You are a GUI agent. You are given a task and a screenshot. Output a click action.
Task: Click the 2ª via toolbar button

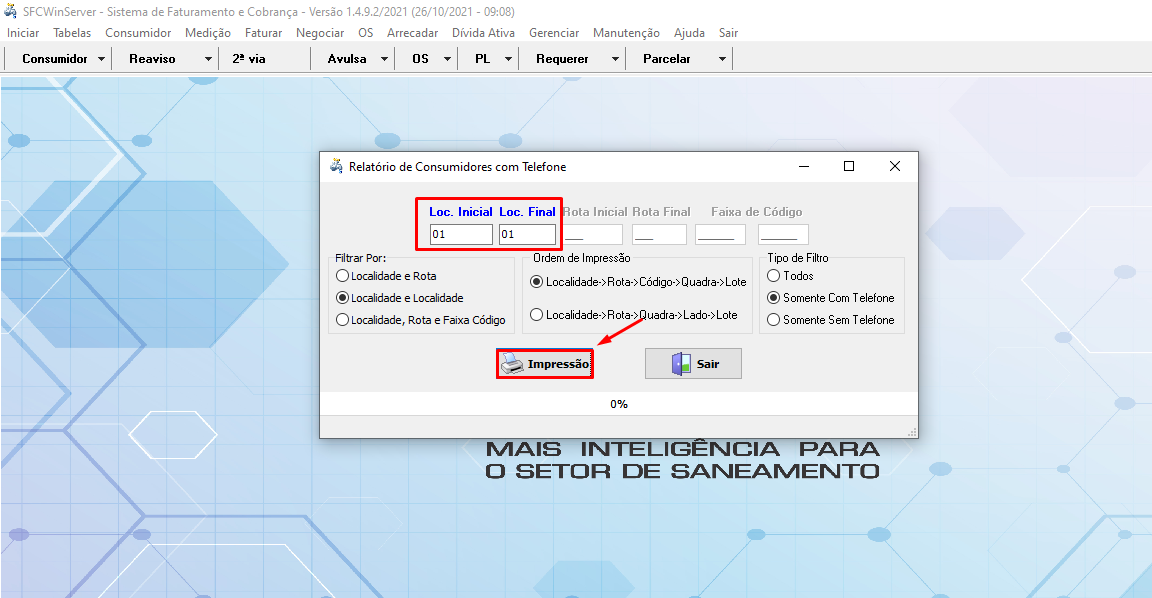point(249,59)
